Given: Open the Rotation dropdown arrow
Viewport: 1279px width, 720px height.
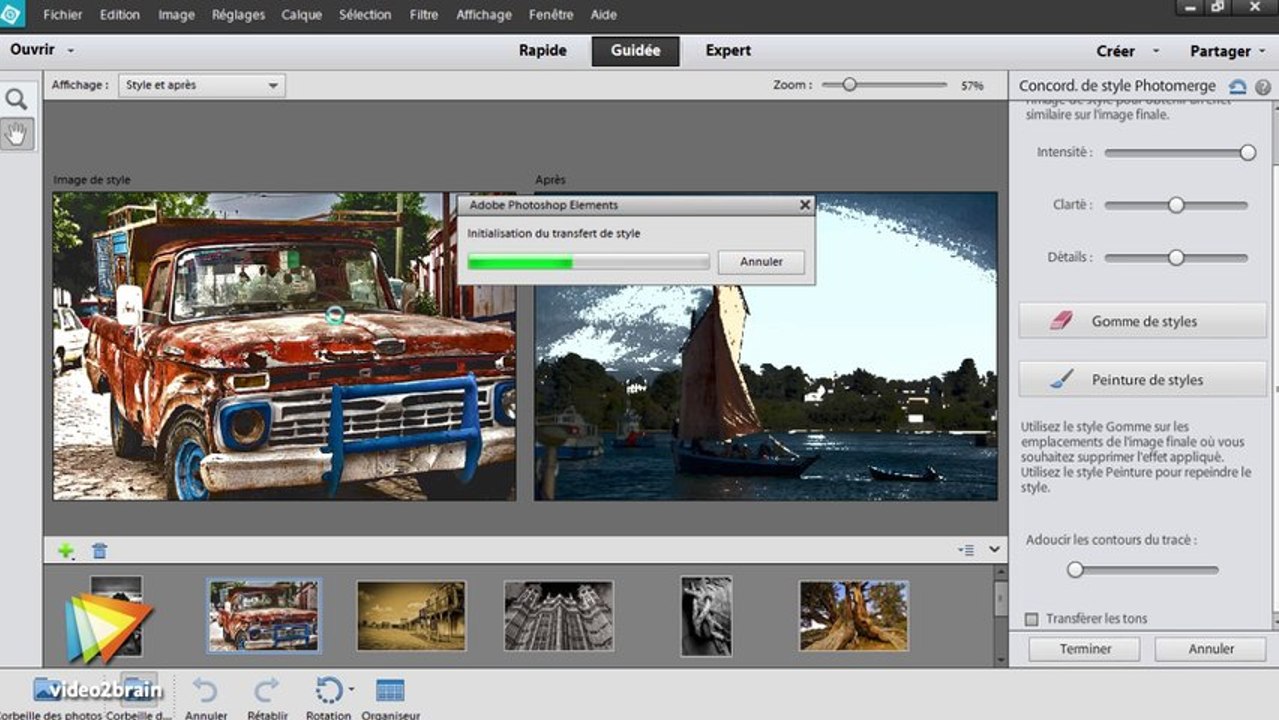Looking at the screenshot, I should point(351,689).
